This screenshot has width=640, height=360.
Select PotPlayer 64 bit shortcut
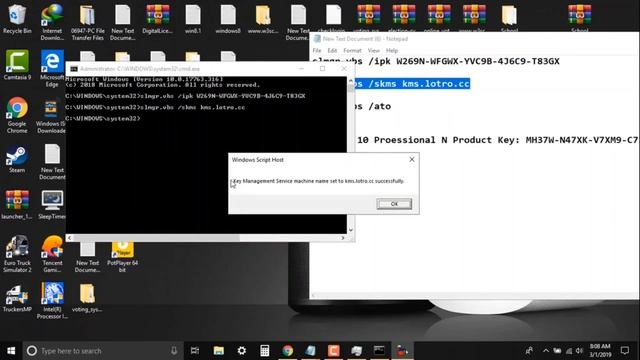point(122,256)
